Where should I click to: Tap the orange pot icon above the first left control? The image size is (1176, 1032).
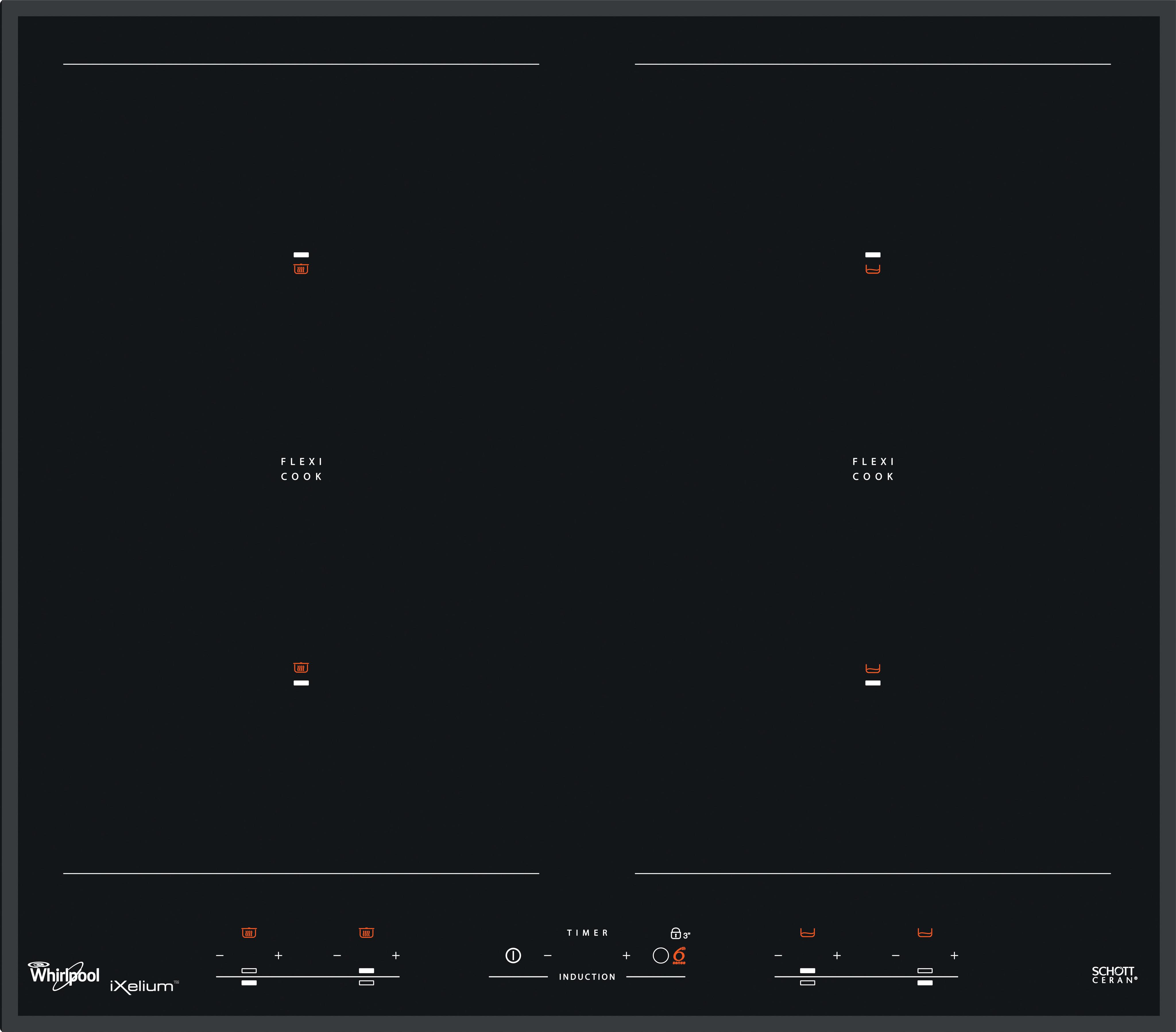(x=249, y=932)
